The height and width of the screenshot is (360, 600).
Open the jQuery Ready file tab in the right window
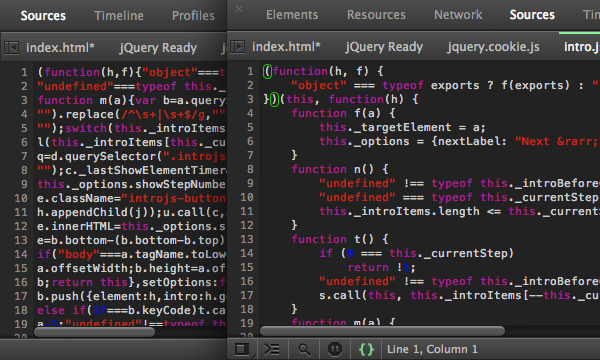click(384, 47)
